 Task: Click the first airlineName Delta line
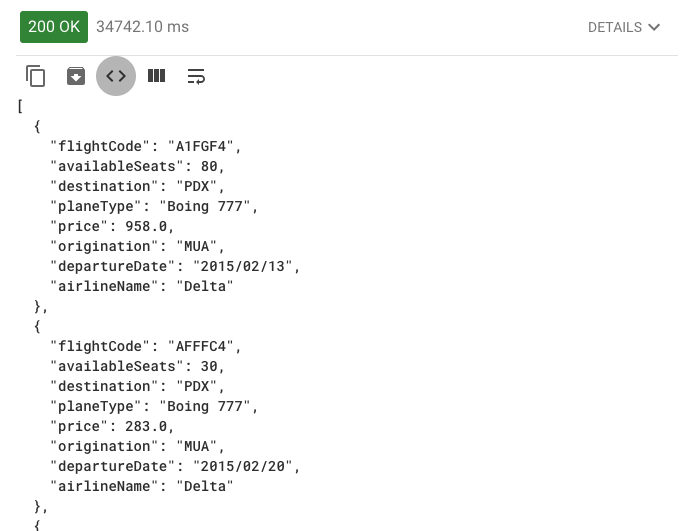click(x=141, y=286)
